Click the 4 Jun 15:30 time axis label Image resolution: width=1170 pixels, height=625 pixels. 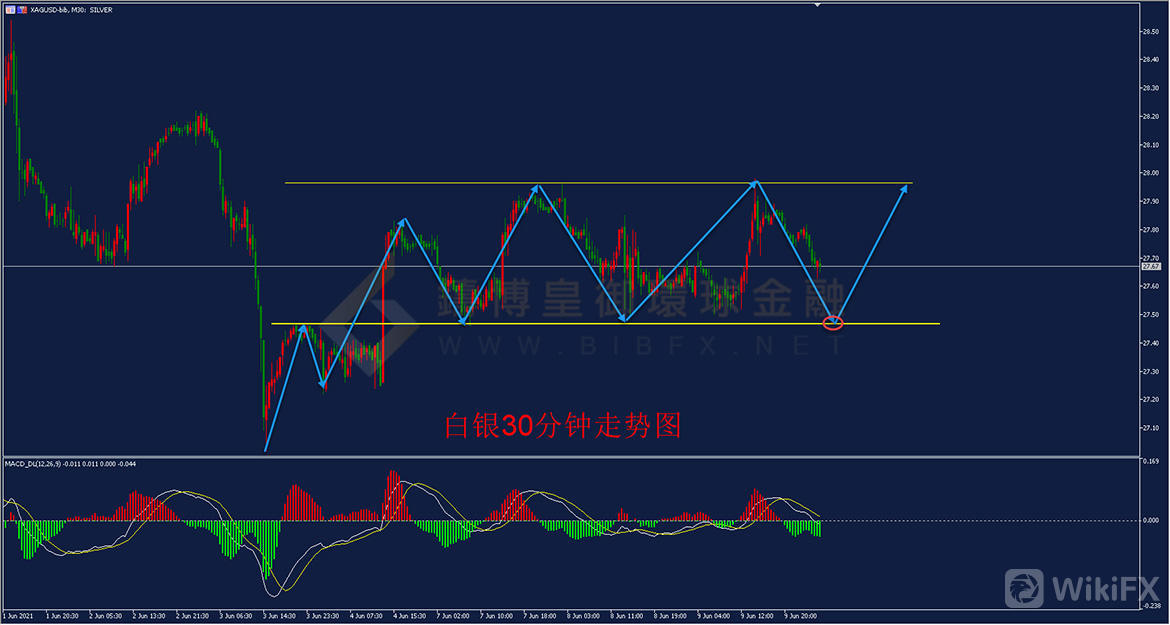409,616
